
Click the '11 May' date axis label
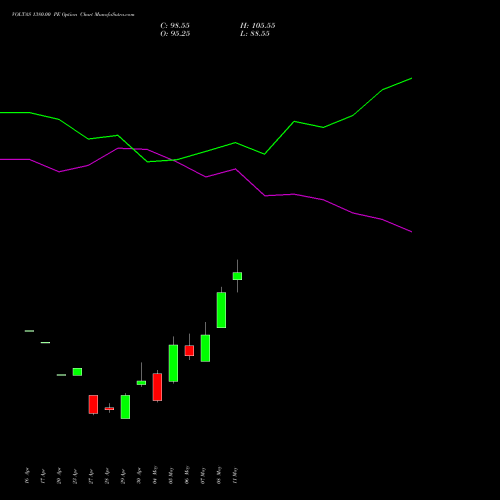pos(235,475)
